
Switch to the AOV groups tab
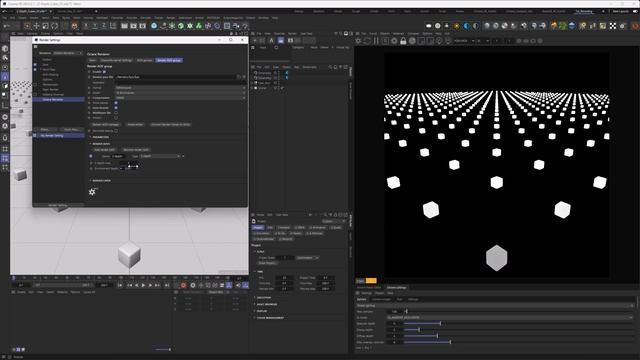(144, 60)
